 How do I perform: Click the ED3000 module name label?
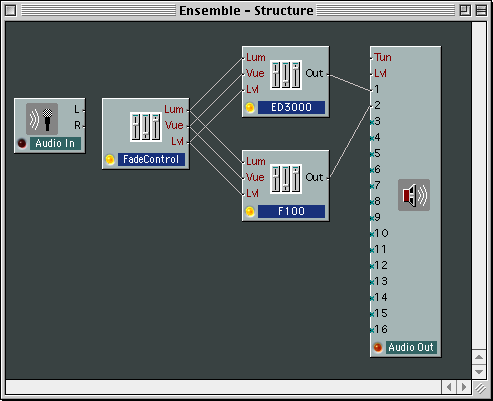(x=291, y=107)
